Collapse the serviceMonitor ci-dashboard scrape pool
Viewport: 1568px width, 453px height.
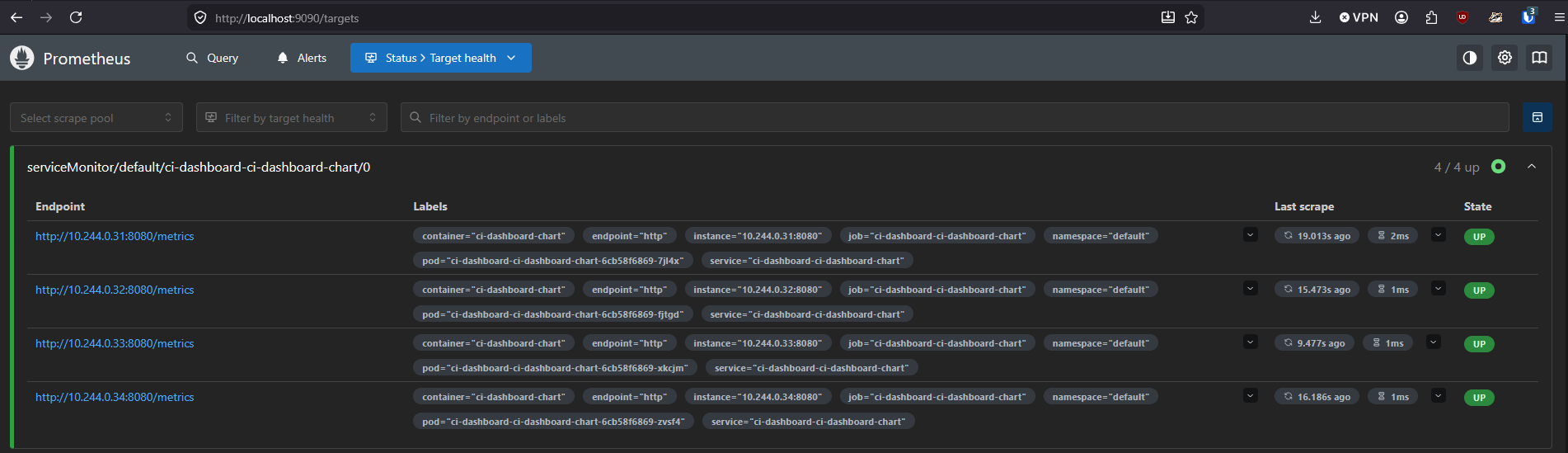pyautogui.click(x=1532, y=167)
